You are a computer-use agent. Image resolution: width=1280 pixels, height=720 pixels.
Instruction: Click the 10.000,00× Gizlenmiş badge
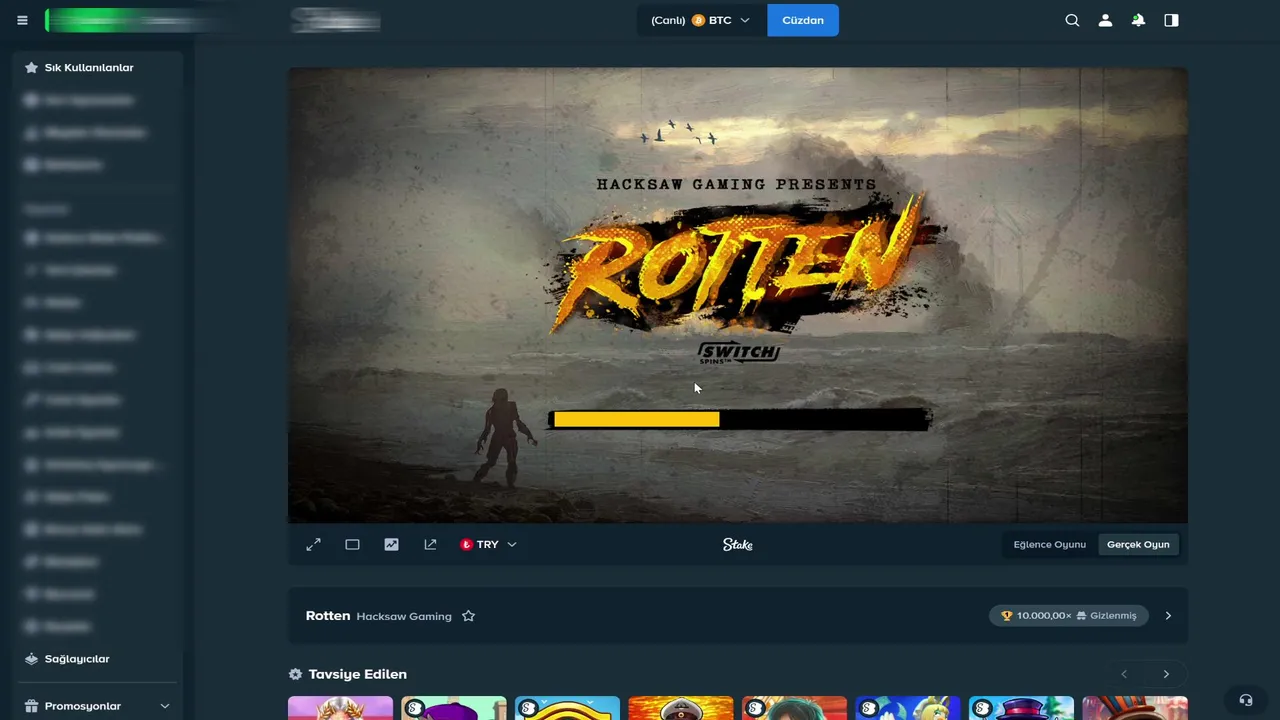(x=1068, y=616)
